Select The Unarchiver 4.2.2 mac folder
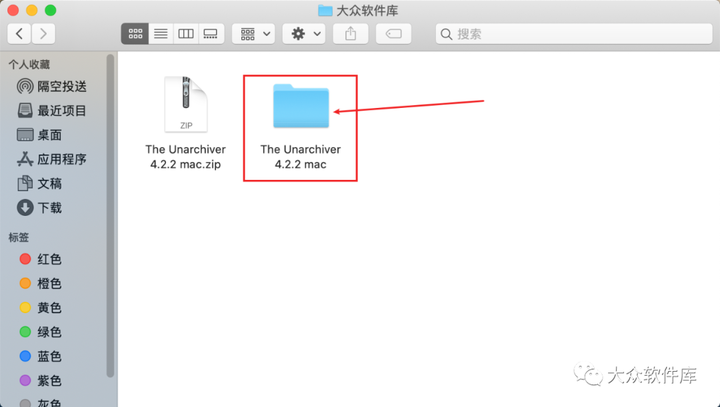This screenshot has width=720, height=407. 301,125
